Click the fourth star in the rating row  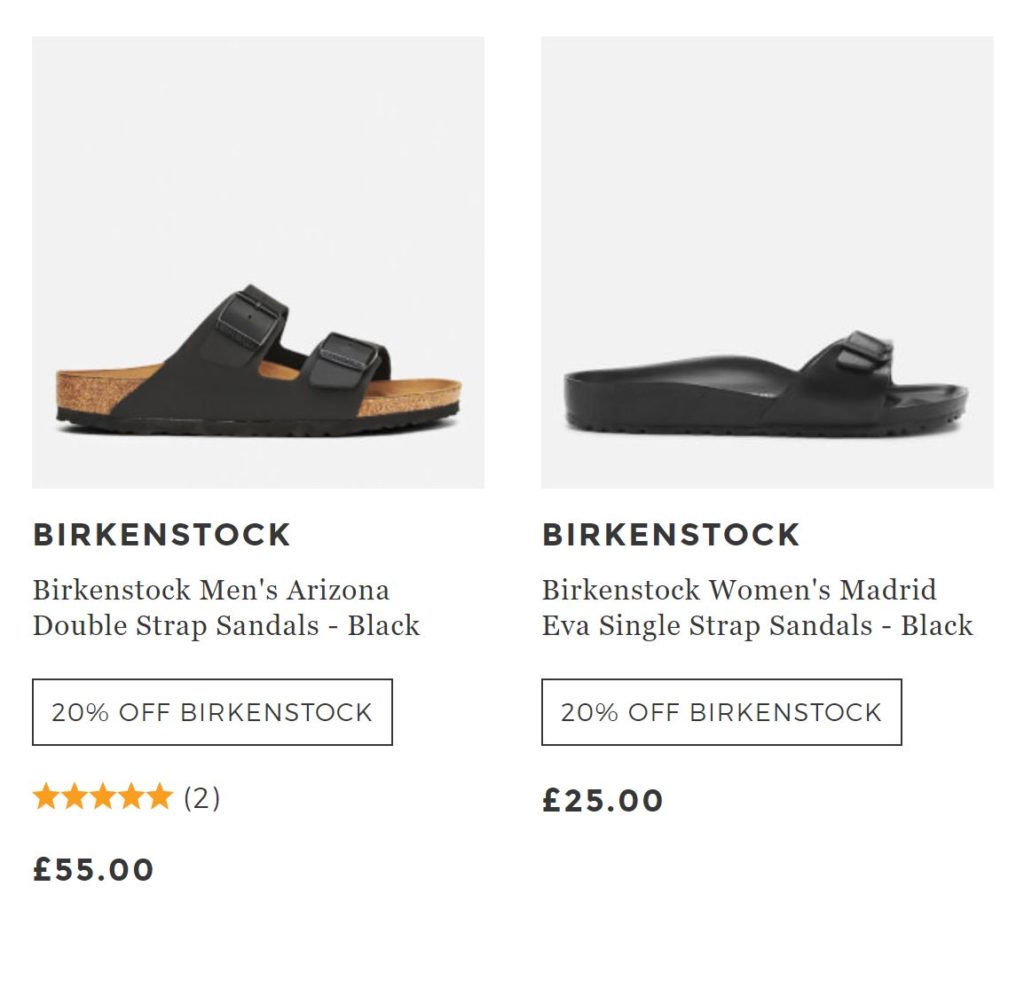131,797
